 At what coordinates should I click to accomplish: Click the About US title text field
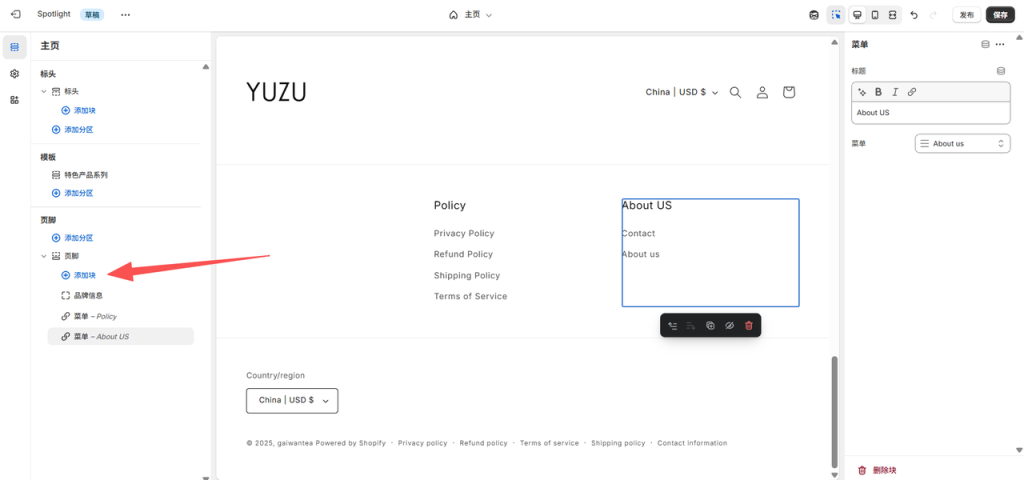930,113
